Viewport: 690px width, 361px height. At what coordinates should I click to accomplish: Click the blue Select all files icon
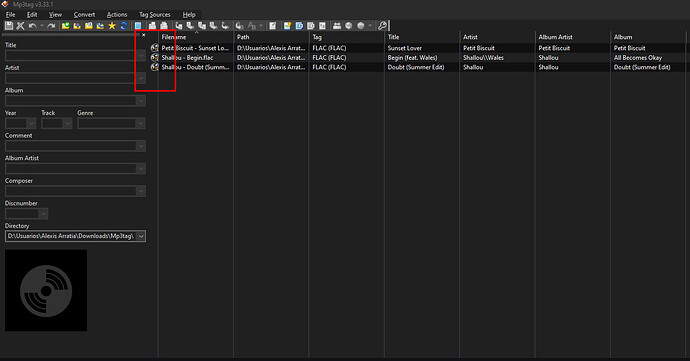138,26
